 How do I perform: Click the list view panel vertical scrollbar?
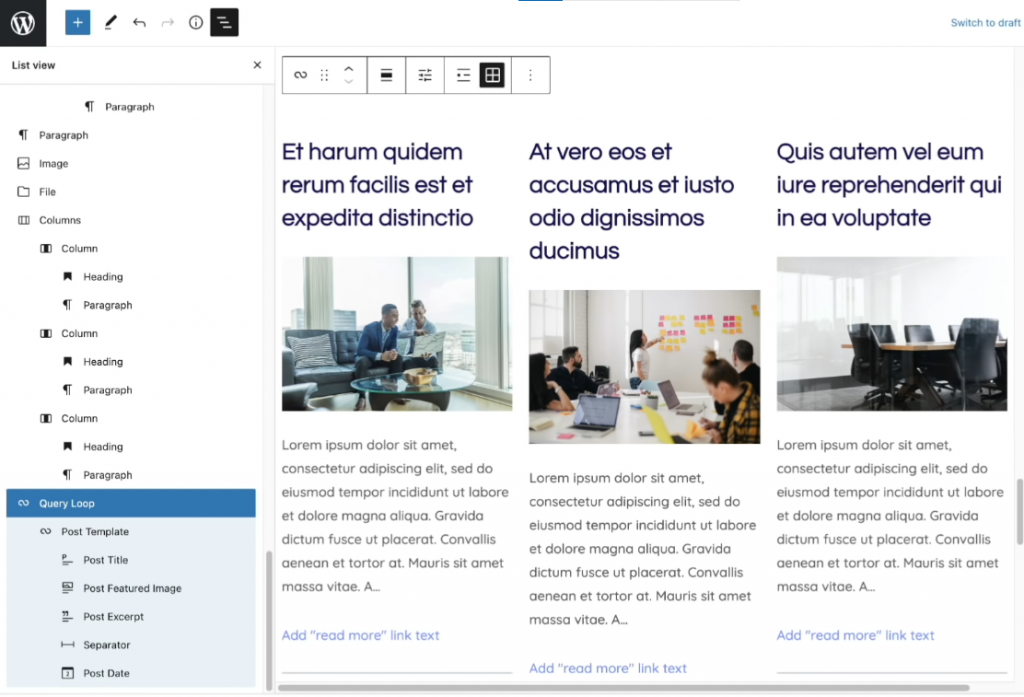pyautogui.click(x=268, y=621)
